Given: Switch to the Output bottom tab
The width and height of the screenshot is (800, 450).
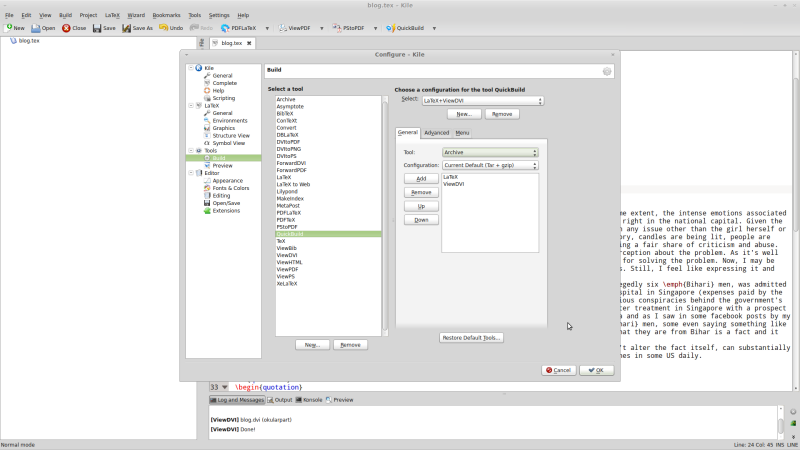Looking at the screenshot, I should click(x=280, y=400).
